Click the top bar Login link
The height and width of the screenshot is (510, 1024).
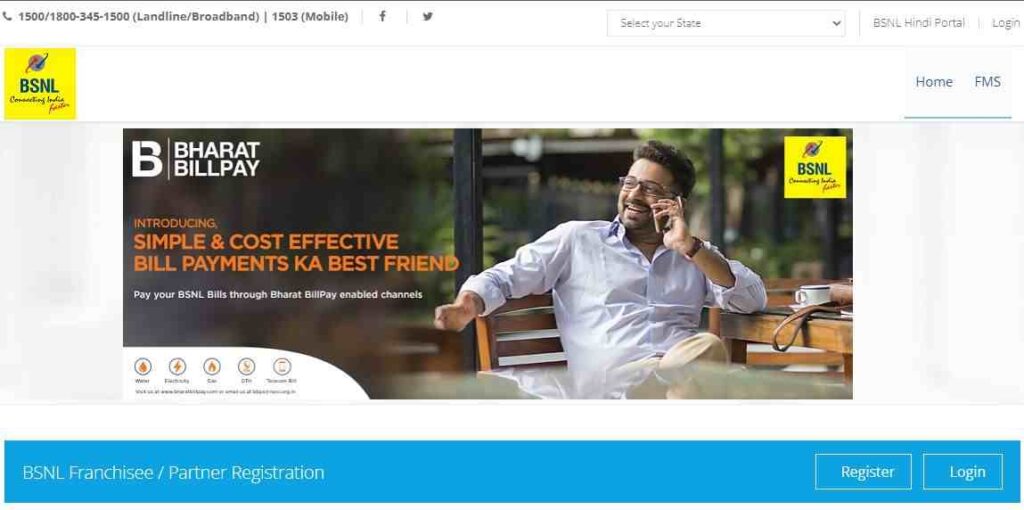pyautogui.click(x=1006, y=23)
